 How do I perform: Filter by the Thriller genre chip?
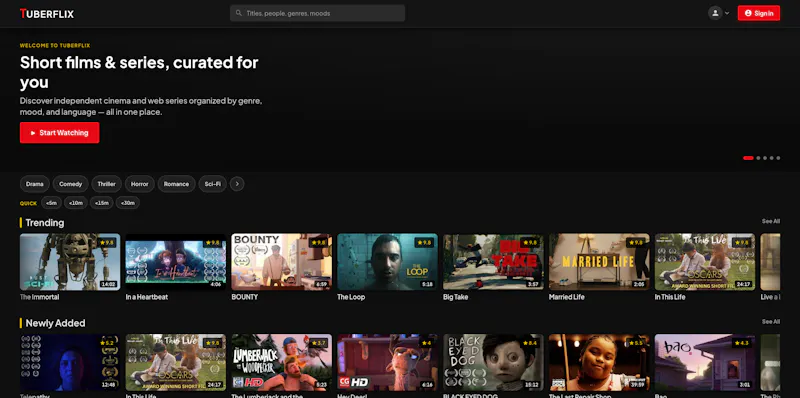point(107,184)
